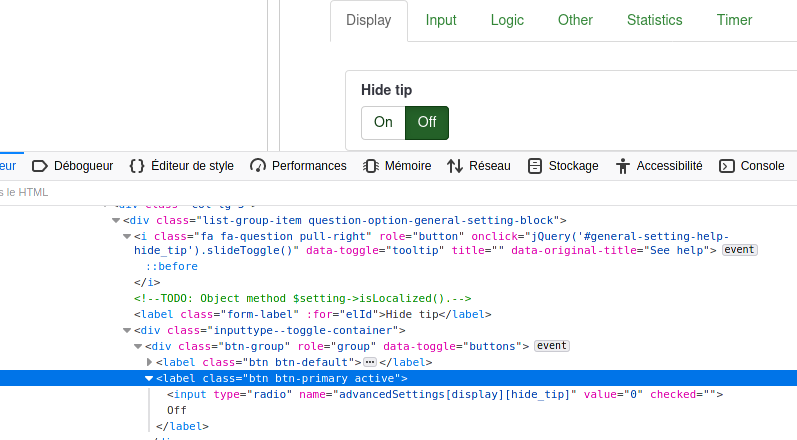Screen dimensions: 797x440
Task: Collapse the list-group-item div node
Action: tap(116, 221)
